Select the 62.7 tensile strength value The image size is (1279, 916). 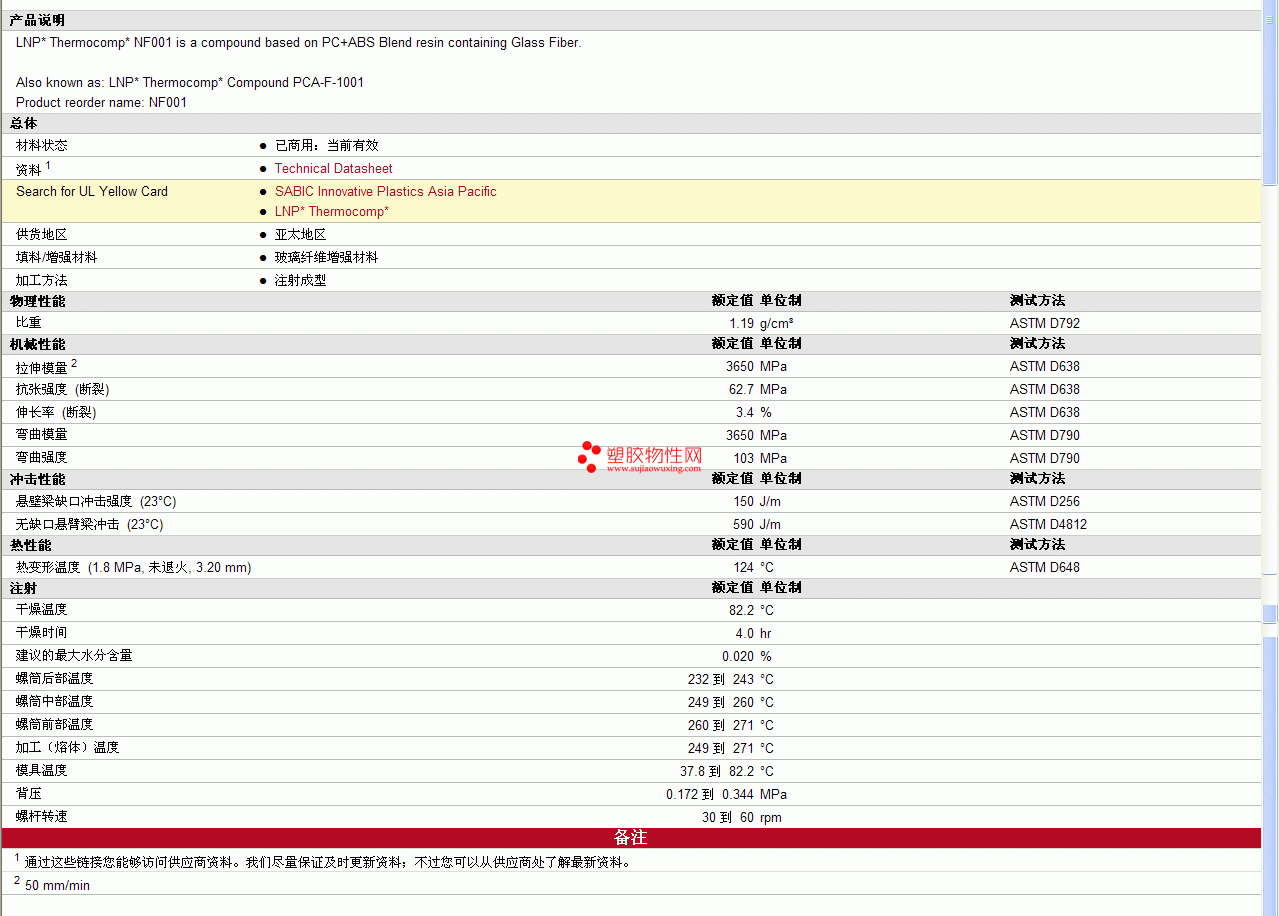(741, 389)
